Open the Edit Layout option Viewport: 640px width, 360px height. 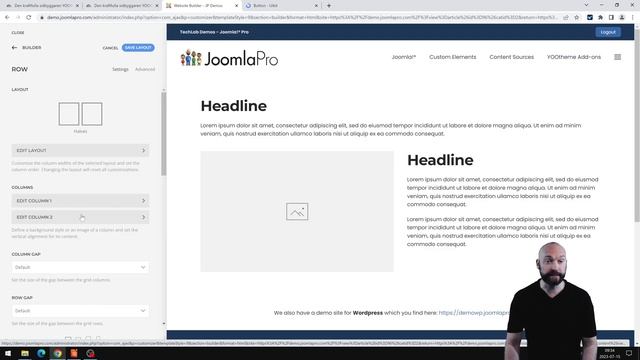coord(80,151)
